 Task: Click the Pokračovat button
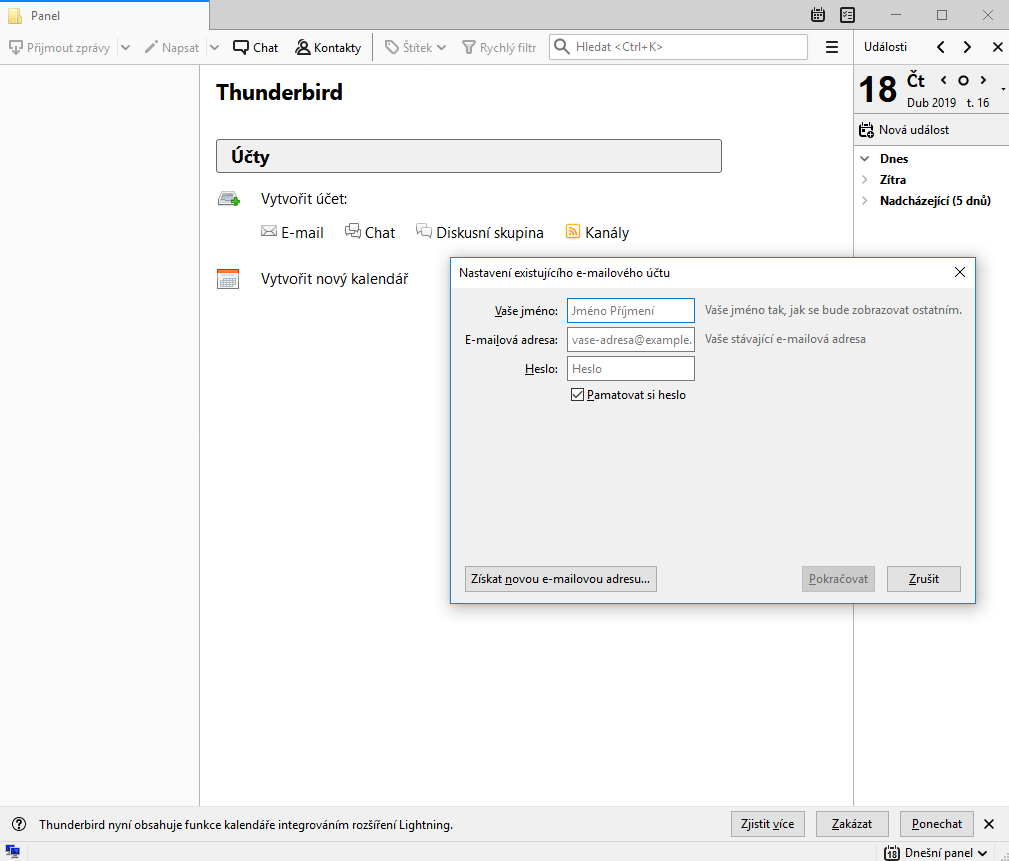[838, 579]
